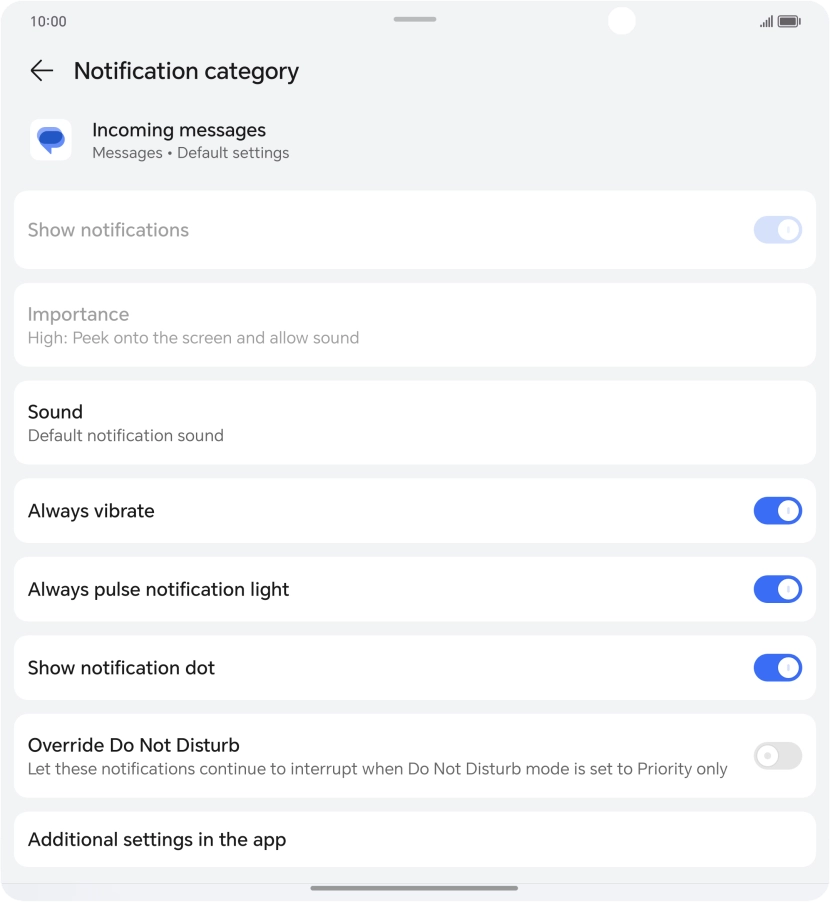Tap the Messages app icon

point(50,140)
